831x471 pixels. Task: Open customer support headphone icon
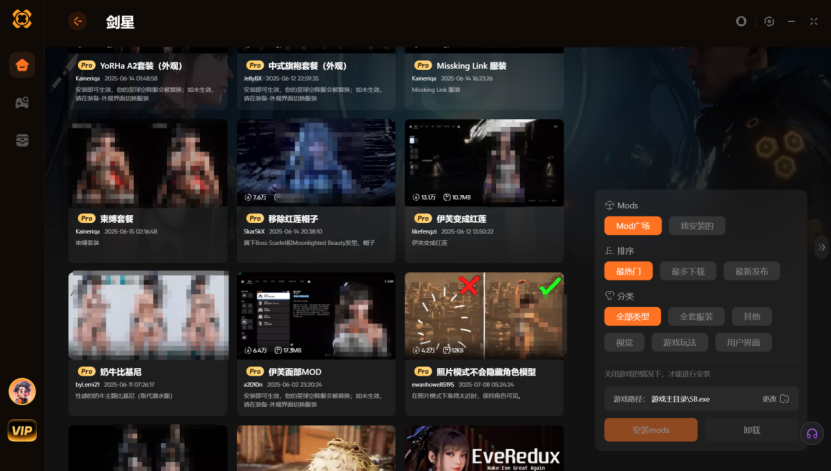pyautogui.click(x=811, y=434)
